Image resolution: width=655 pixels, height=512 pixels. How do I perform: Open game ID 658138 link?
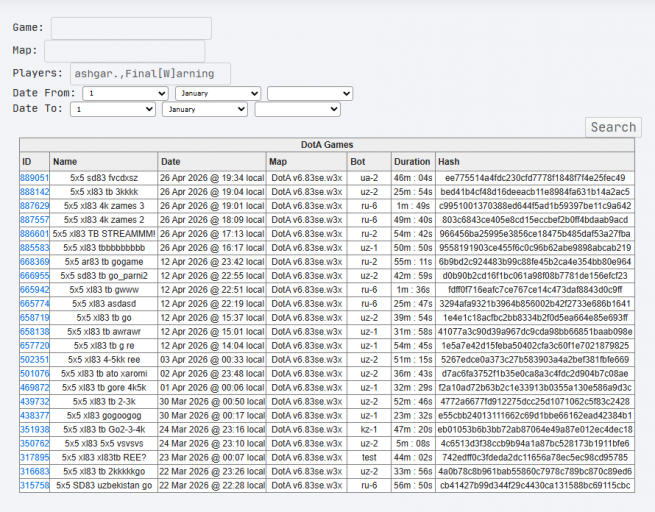coord(35,332)
